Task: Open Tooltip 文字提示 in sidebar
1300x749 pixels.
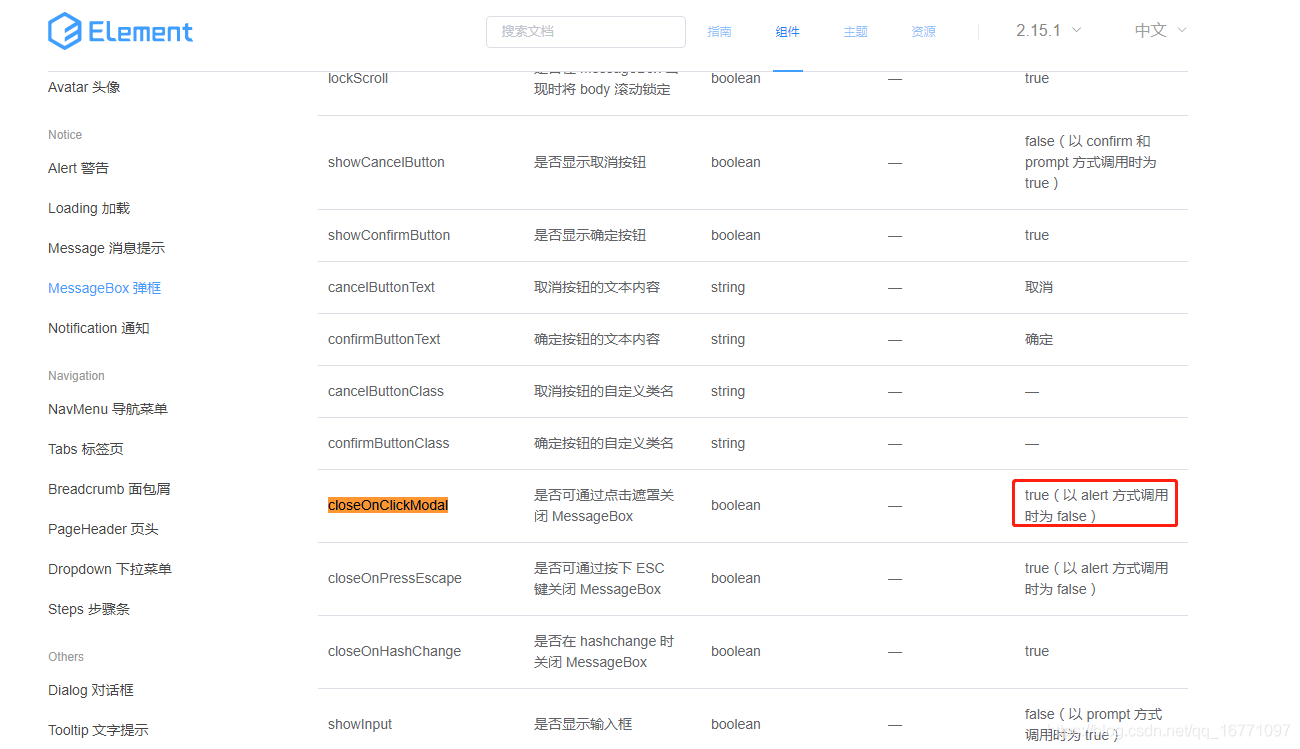Action: [x=98, y=730]
